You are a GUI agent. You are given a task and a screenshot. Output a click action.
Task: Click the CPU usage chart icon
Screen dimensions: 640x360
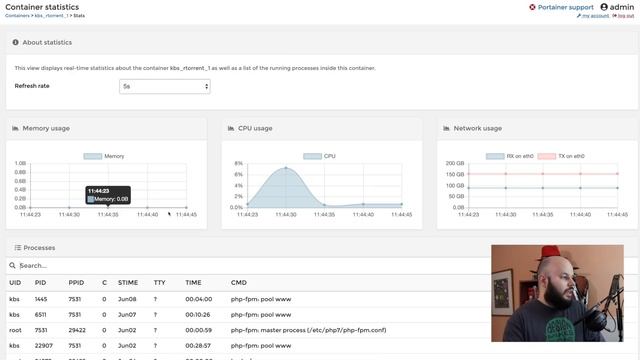(x=231, y=128)
